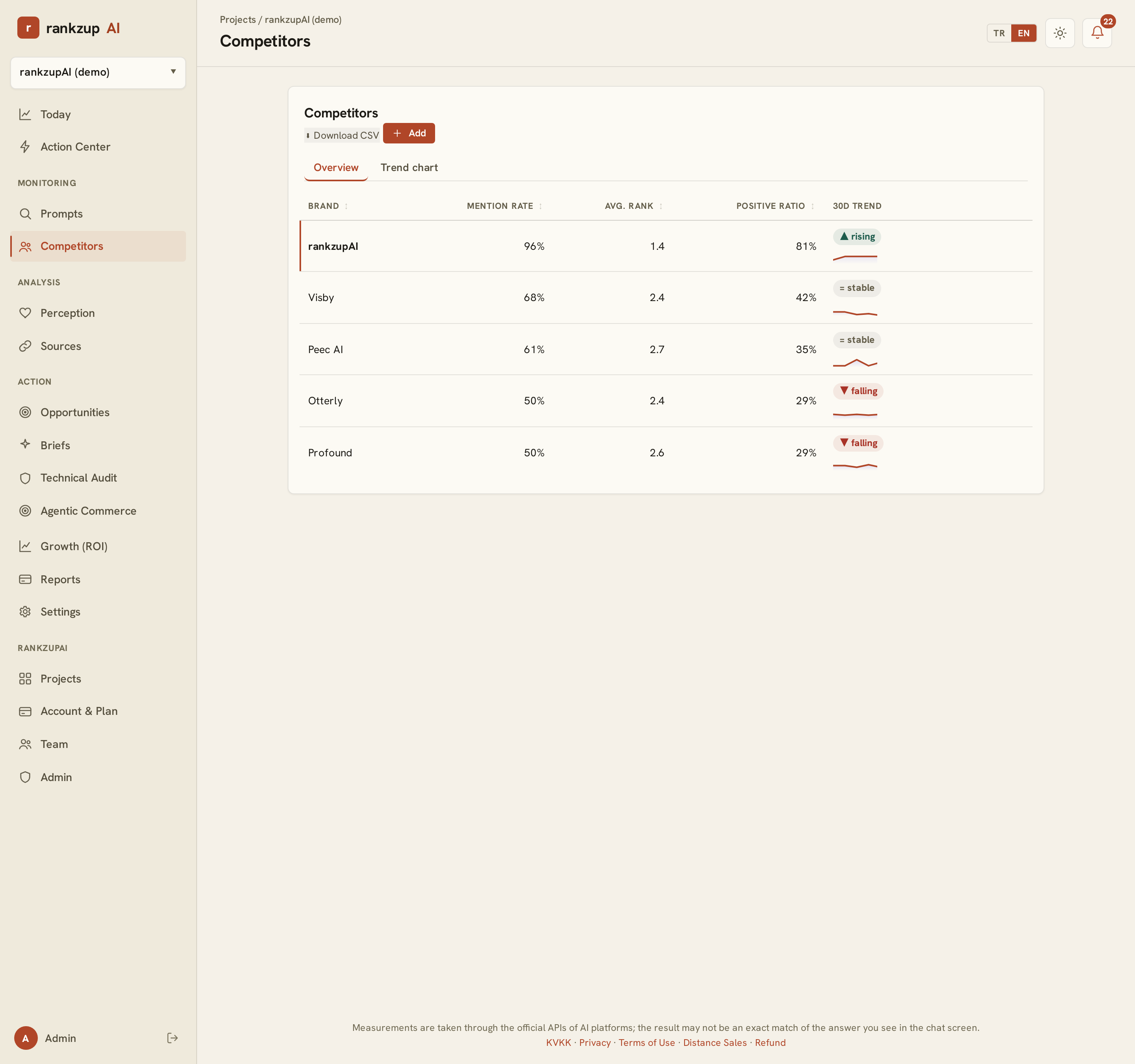Image resolution: width=1135 pixels, height=1064 pixels.
Task: Sort table by Positive Ratio column
Action: coord(775,206)
